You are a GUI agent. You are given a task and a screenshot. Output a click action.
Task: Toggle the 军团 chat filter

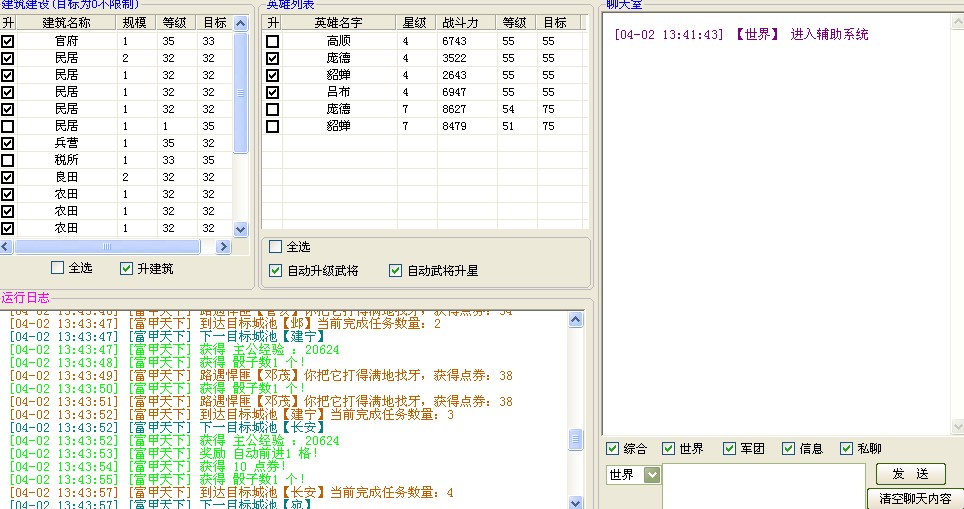[729, 448]
